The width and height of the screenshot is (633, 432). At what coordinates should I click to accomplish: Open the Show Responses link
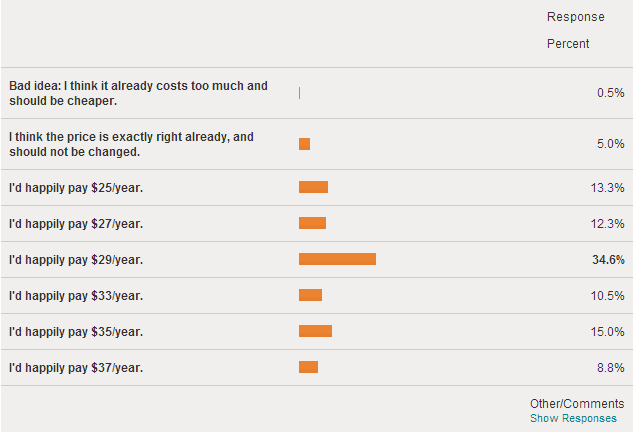click(573, 418)
